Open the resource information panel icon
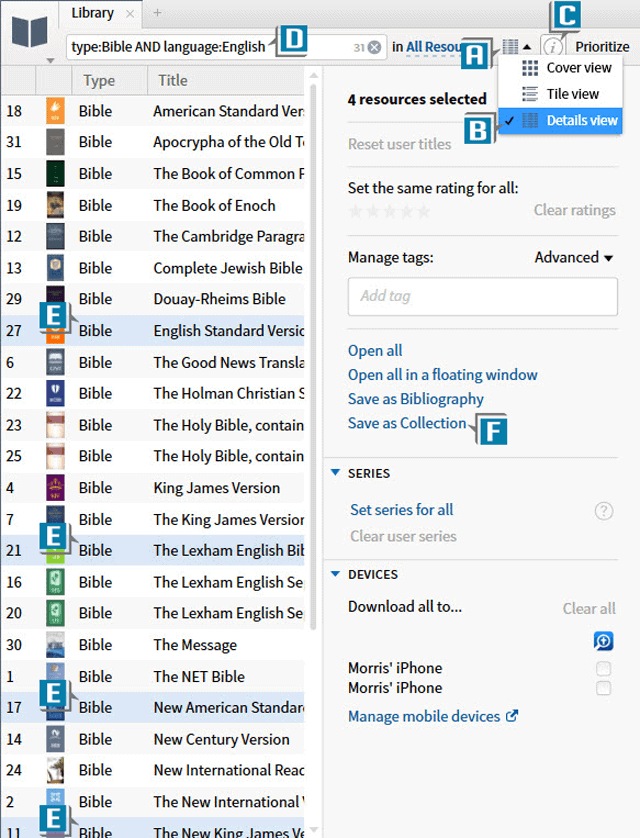This screenshot has width=640, height=838. 551,47
